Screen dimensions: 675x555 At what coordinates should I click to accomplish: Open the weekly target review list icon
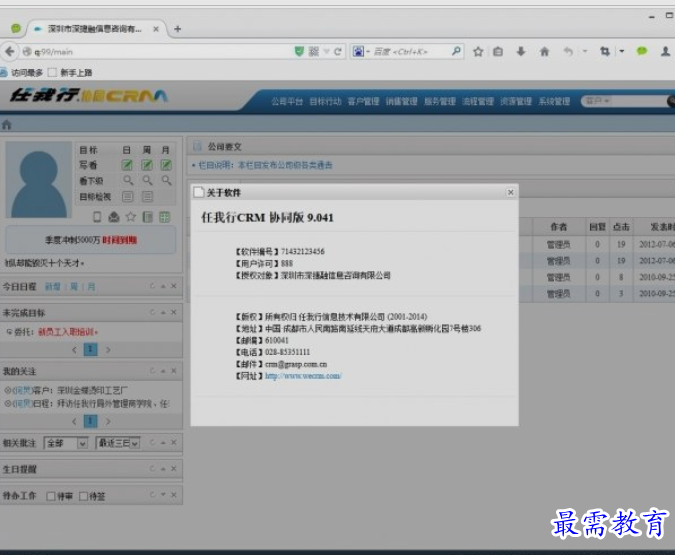click(147, 197)
